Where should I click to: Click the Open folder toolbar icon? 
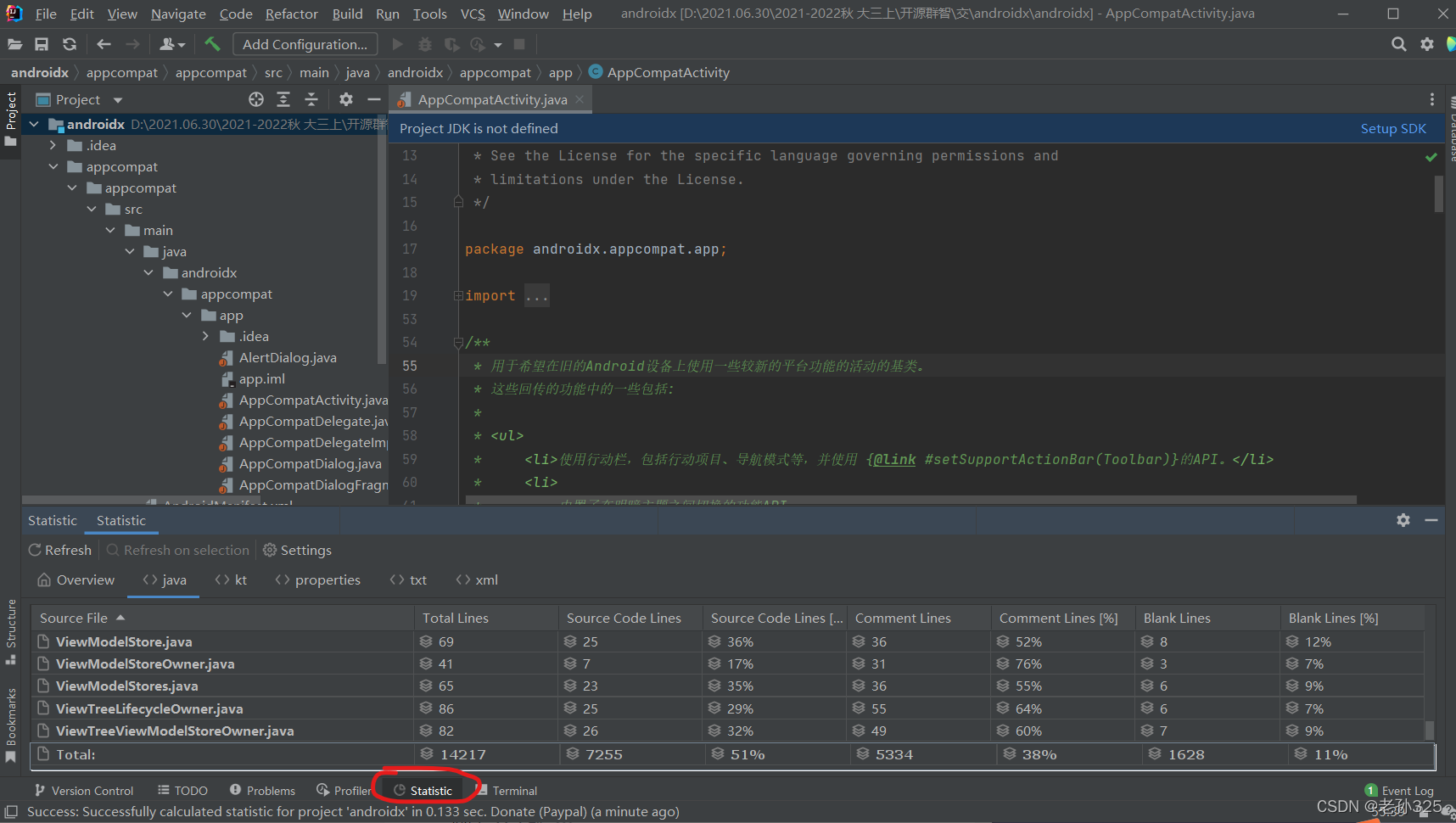[14, 44]
